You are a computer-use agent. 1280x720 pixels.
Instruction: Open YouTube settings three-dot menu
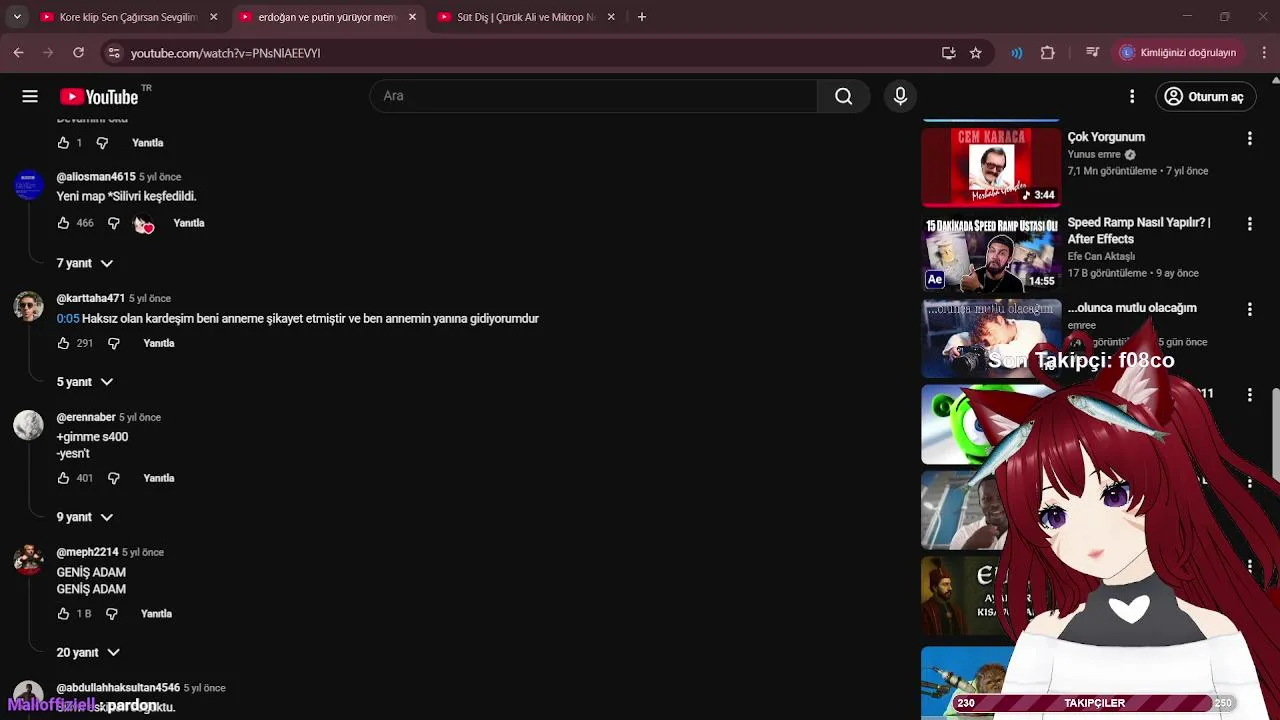pos(1132,96)
